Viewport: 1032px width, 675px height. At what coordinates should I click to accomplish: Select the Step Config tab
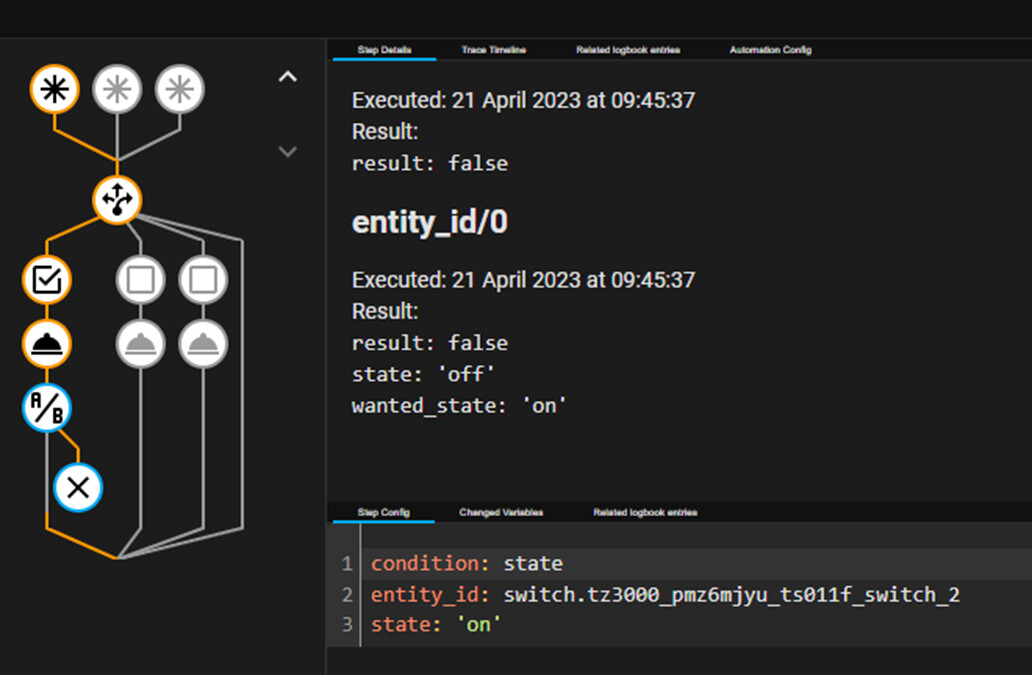point(384,512)
